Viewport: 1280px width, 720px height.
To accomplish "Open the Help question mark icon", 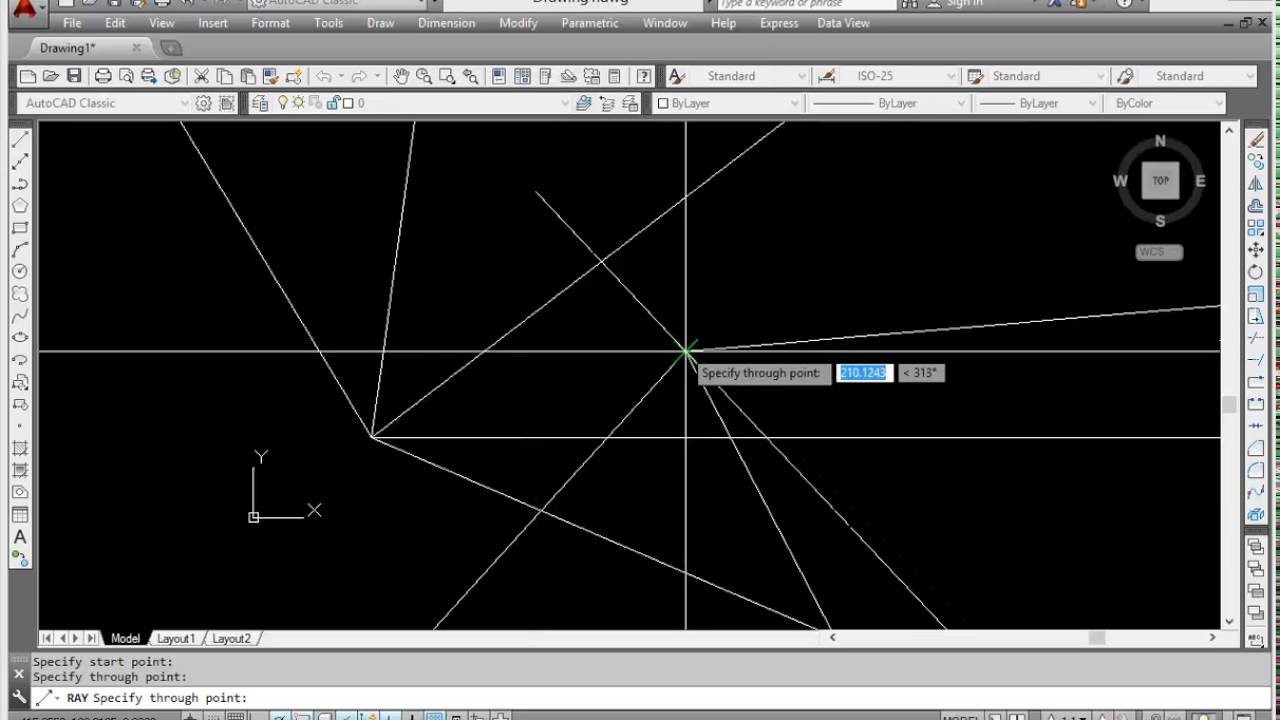I will [x=644, y=76].
